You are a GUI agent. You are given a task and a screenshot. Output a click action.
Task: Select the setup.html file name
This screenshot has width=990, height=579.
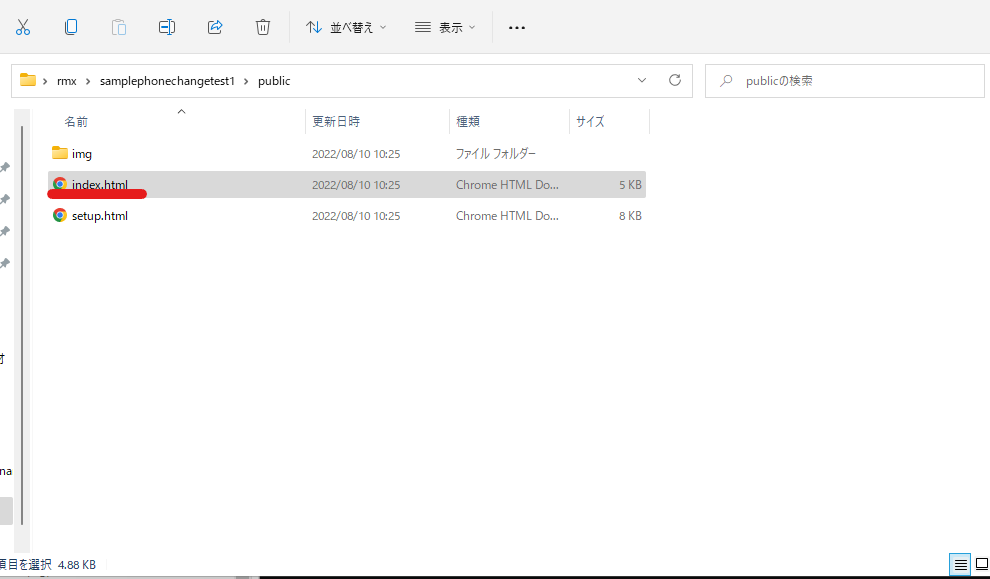100,215
